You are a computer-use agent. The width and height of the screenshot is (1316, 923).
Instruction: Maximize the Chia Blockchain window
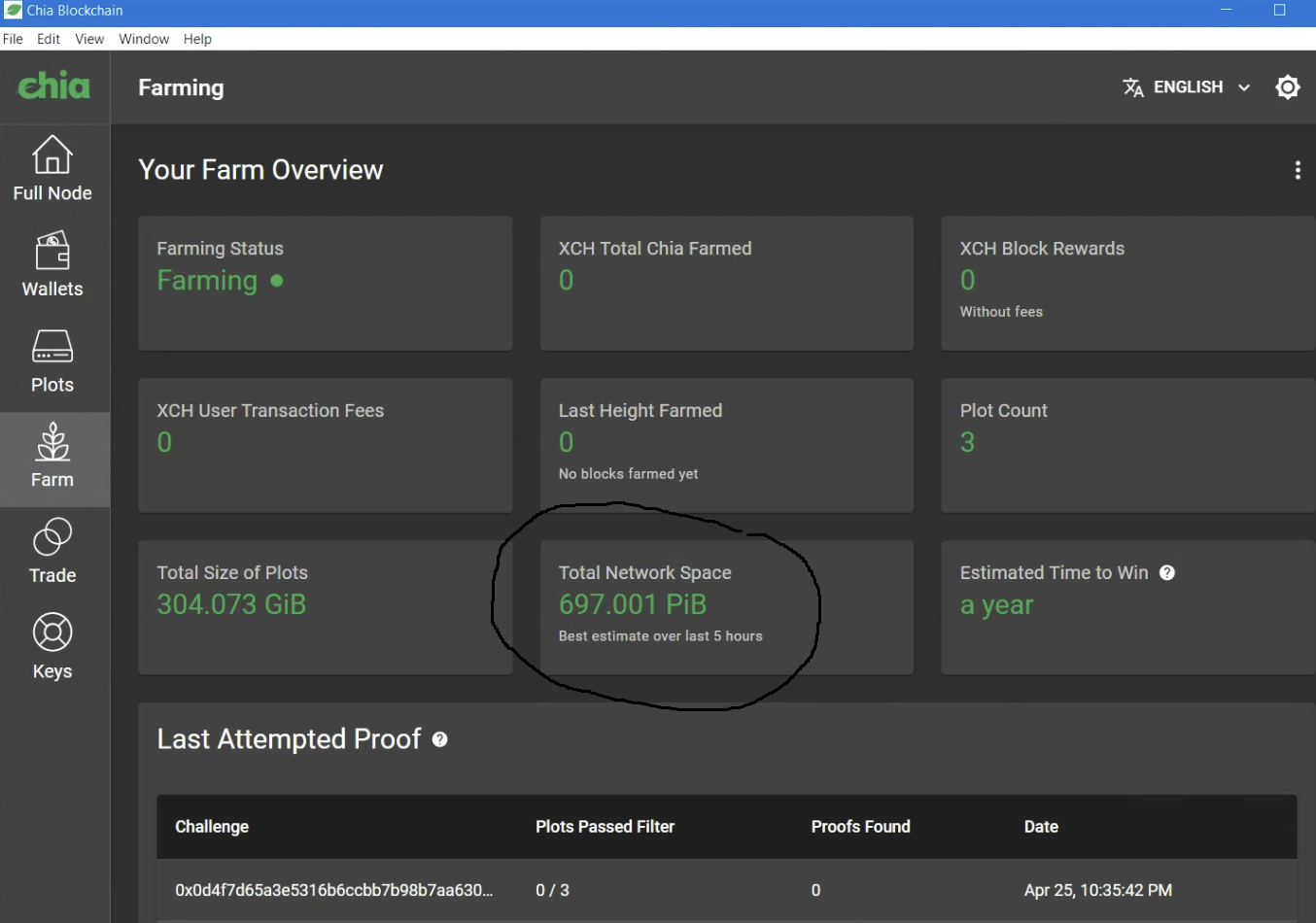(1279, 11)
